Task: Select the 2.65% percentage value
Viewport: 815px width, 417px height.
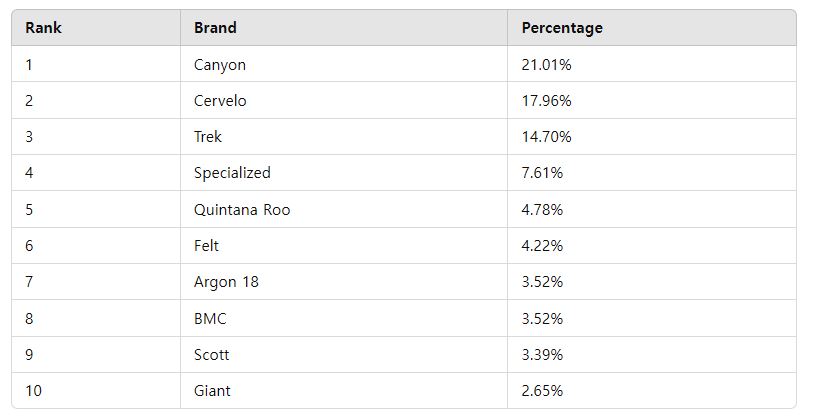Action: pos(542,391)
